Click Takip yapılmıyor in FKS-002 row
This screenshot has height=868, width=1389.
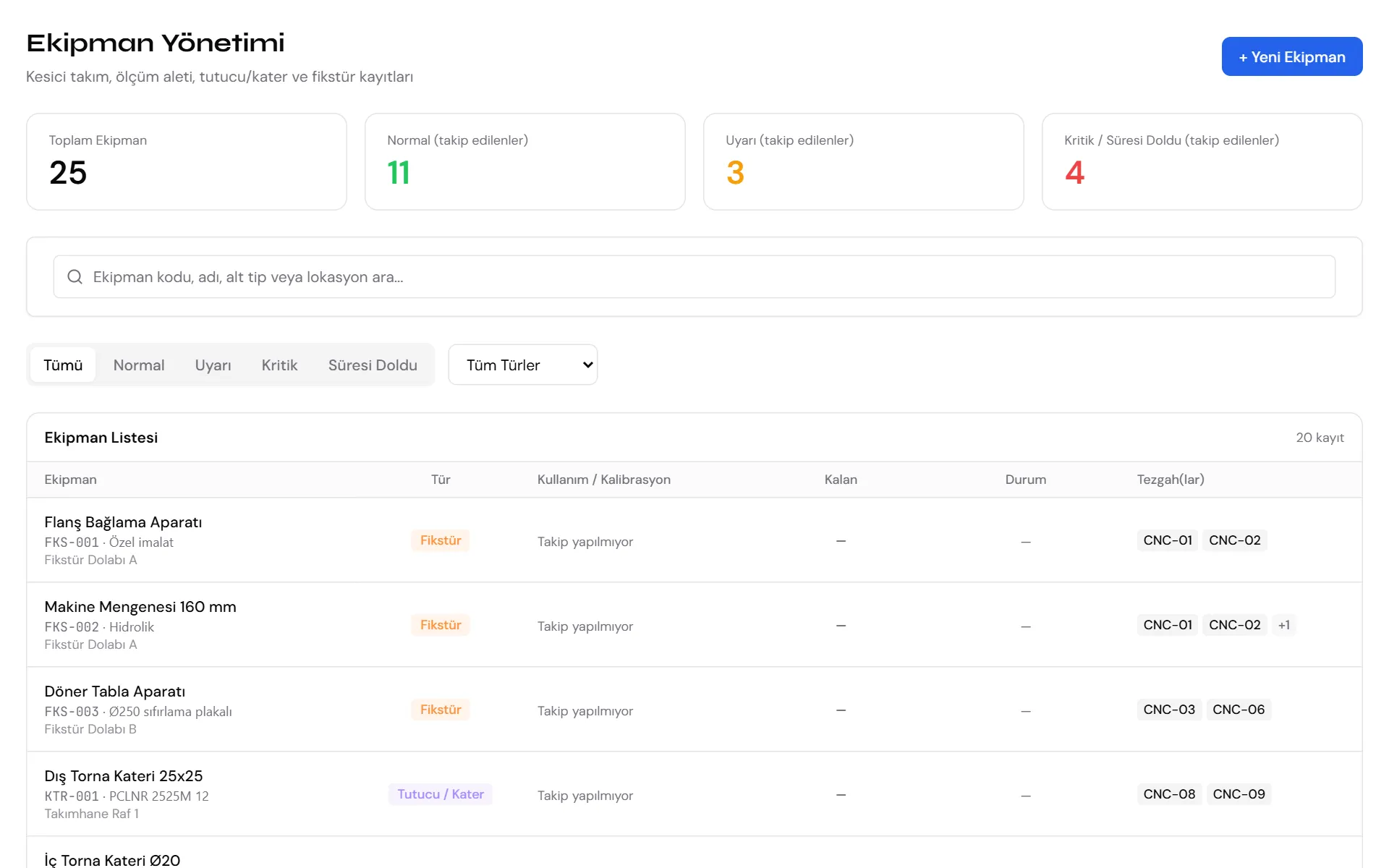pos(585,626)
